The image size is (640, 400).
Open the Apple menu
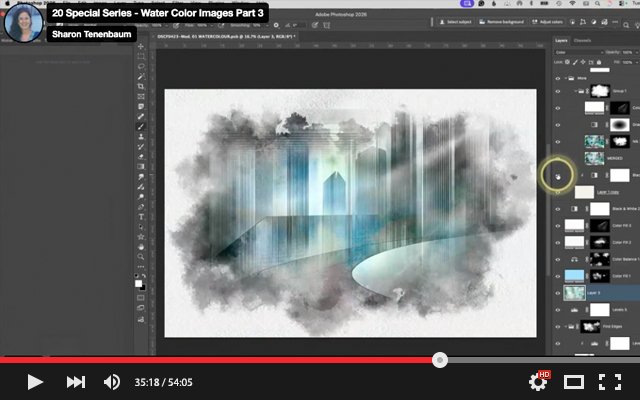click(x=7, y=3)
